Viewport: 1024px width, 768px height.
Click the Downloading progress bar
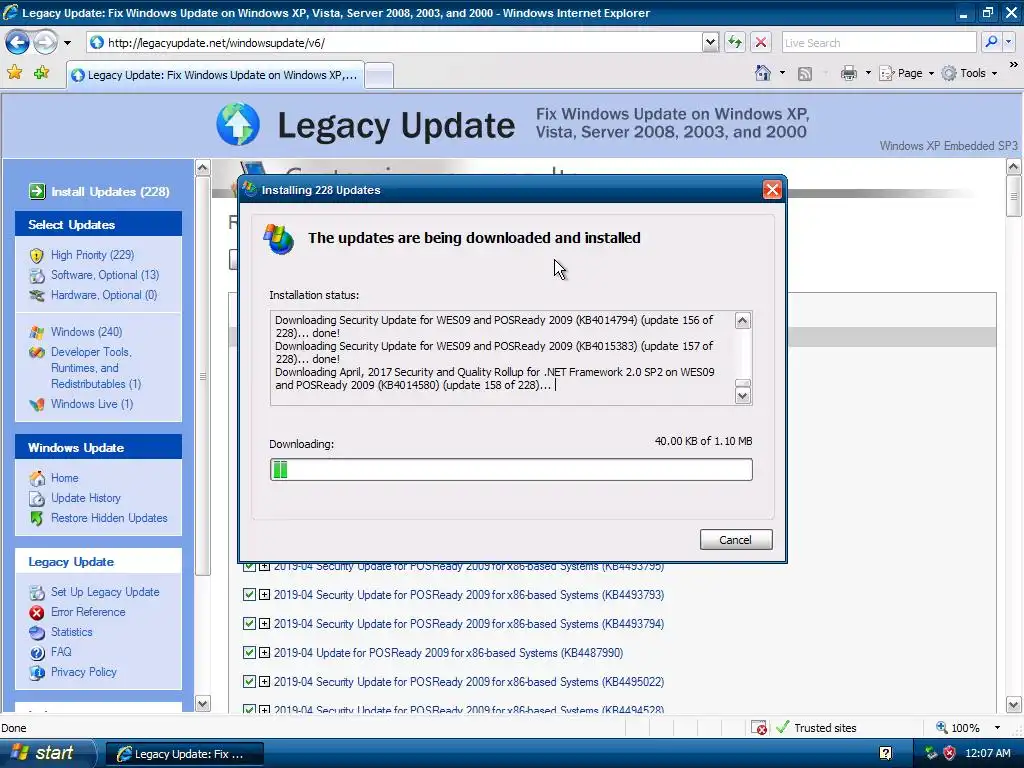(511, 470)
